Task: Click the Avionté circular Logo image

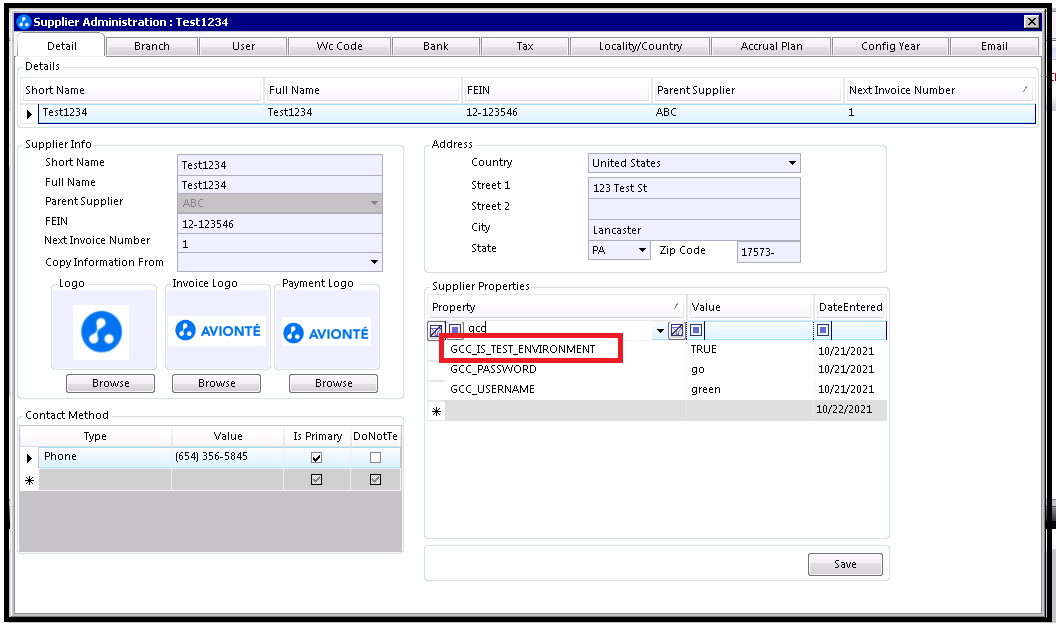Action: pos(101,332)
